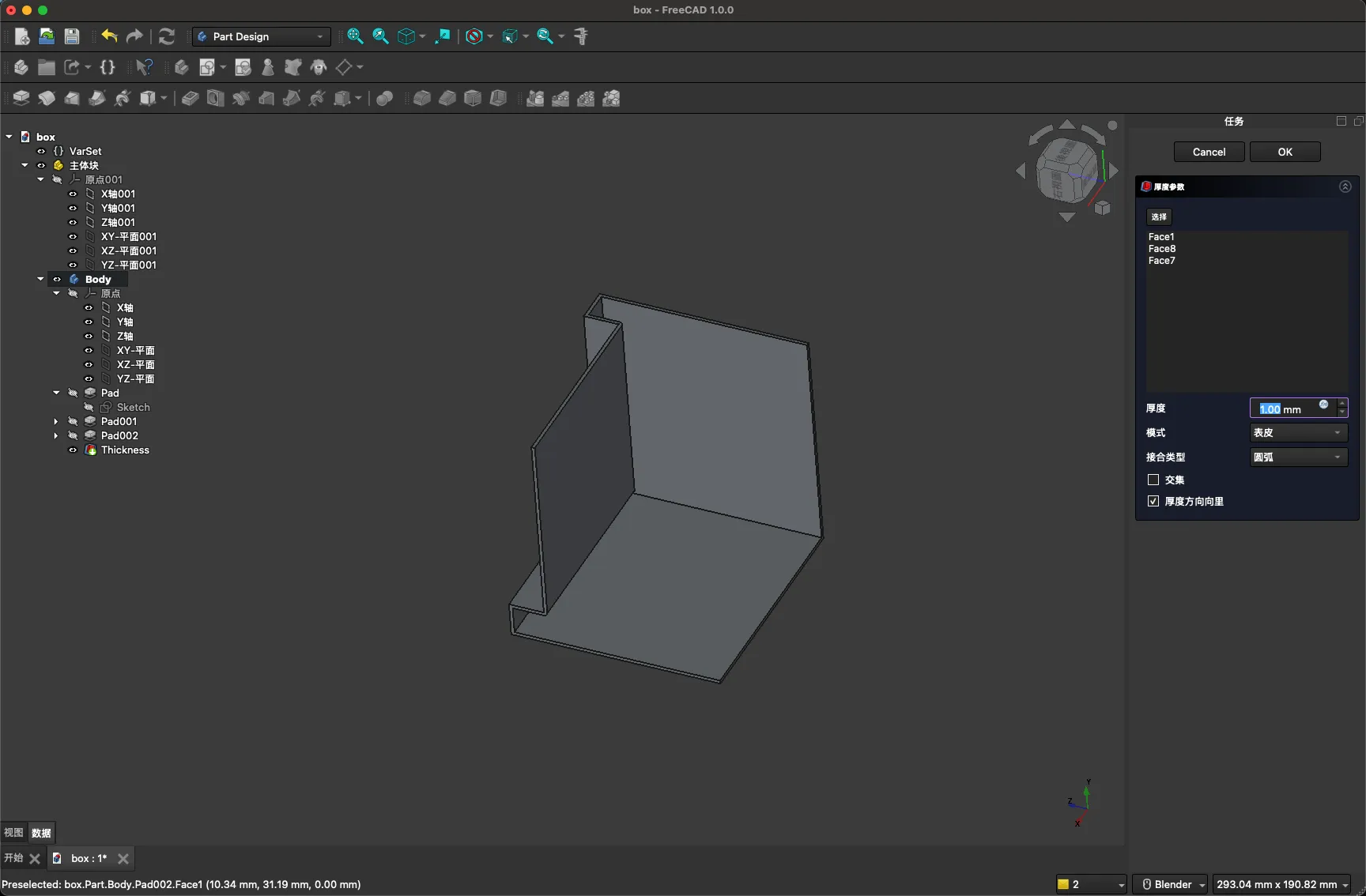The height and width of the screenshot is (896, 1366).
Task: Click the Undo arrow icon
Action: (109, 36)
